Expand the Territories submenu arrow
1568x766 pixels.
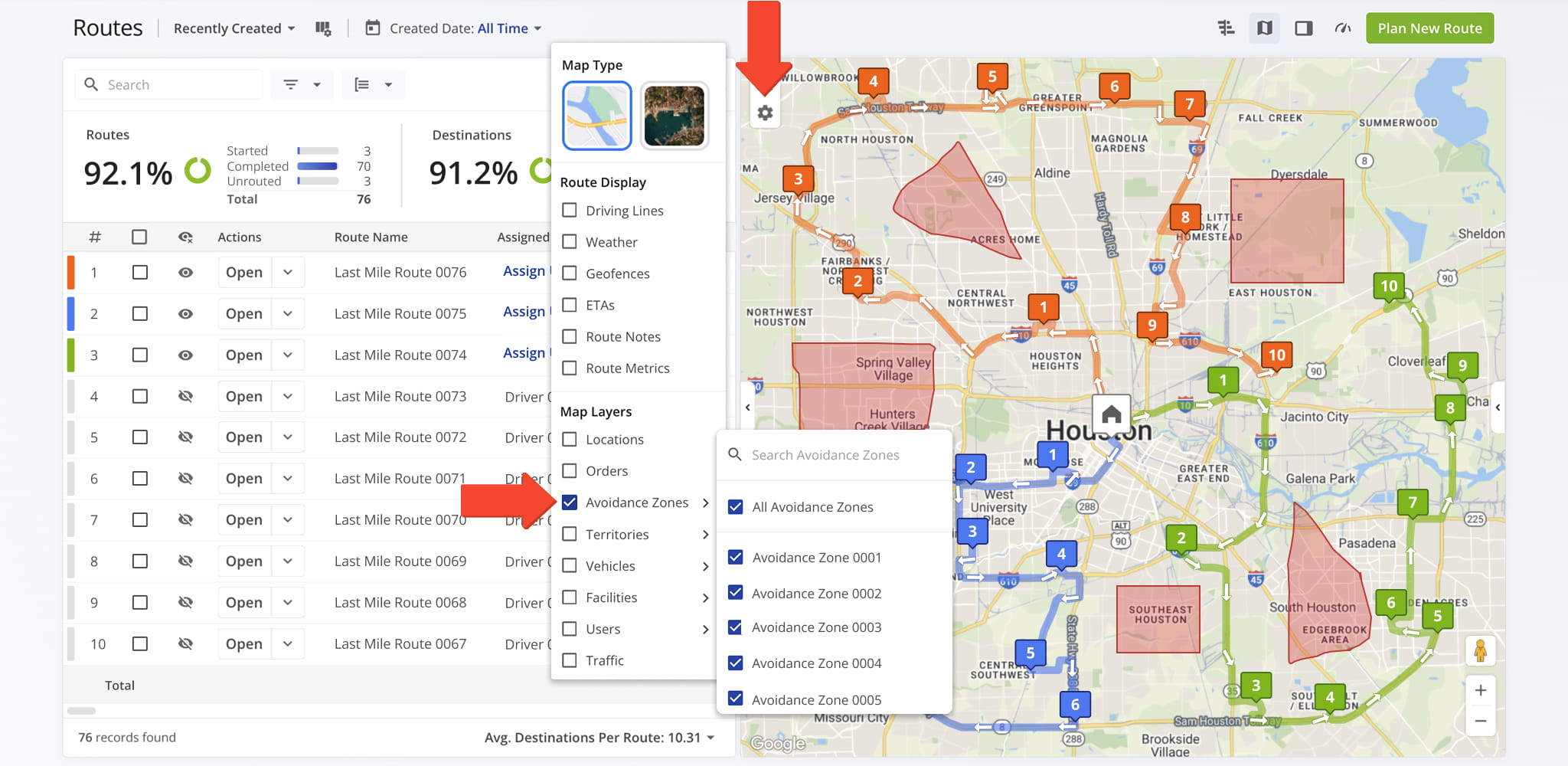coord(705,535)
